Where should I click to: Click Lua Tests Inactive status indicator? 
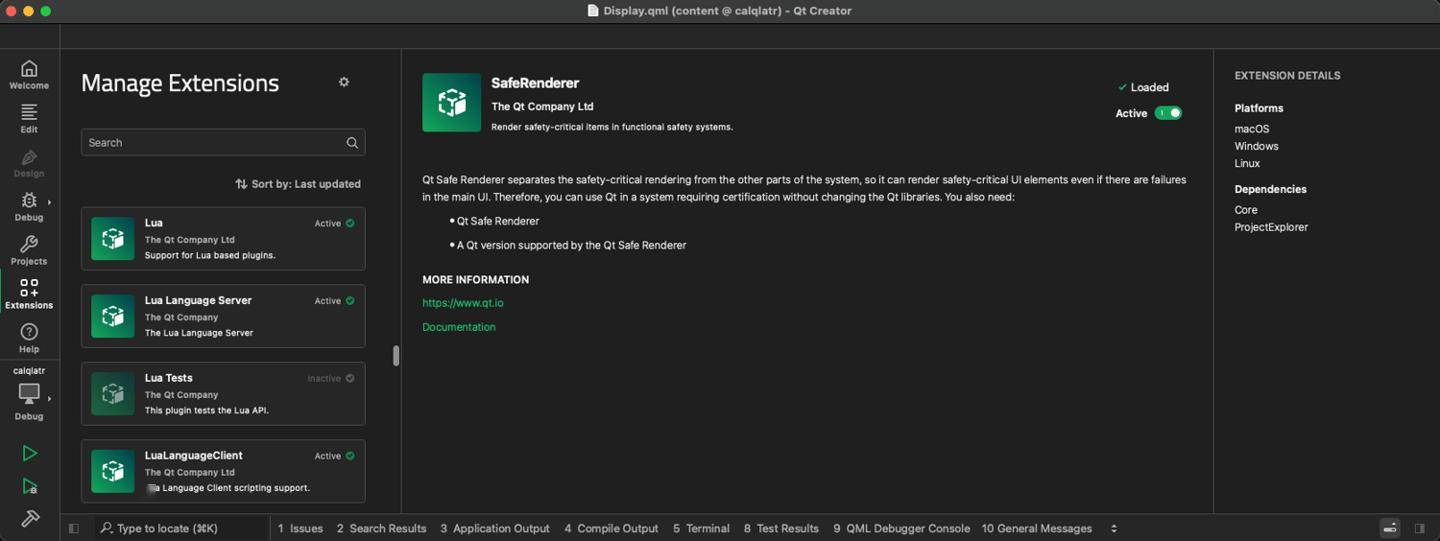(x=350, y=378)
